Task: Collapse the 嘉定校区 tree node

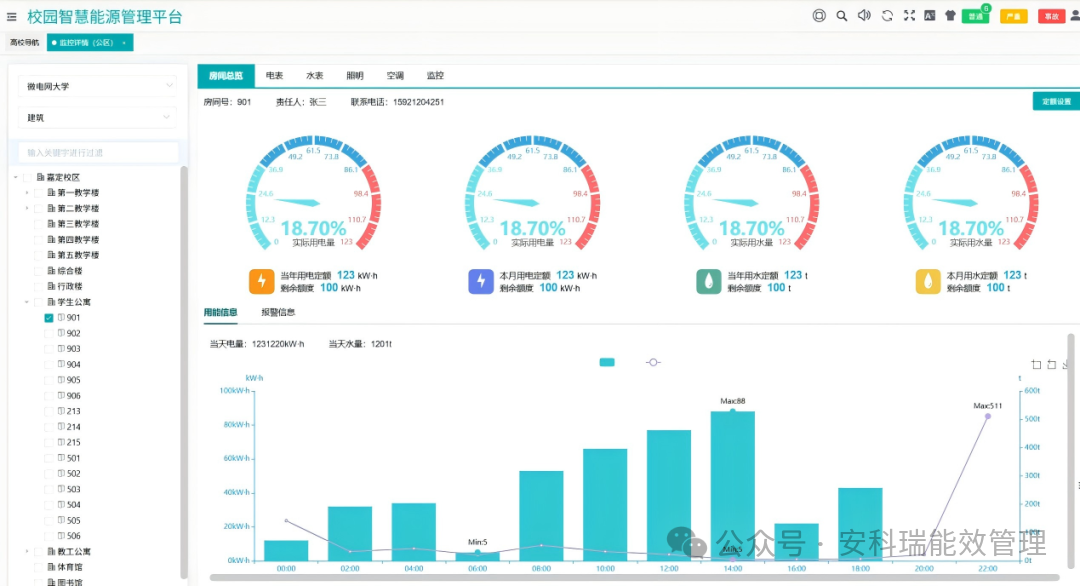Action: click(x=16, y=177)
